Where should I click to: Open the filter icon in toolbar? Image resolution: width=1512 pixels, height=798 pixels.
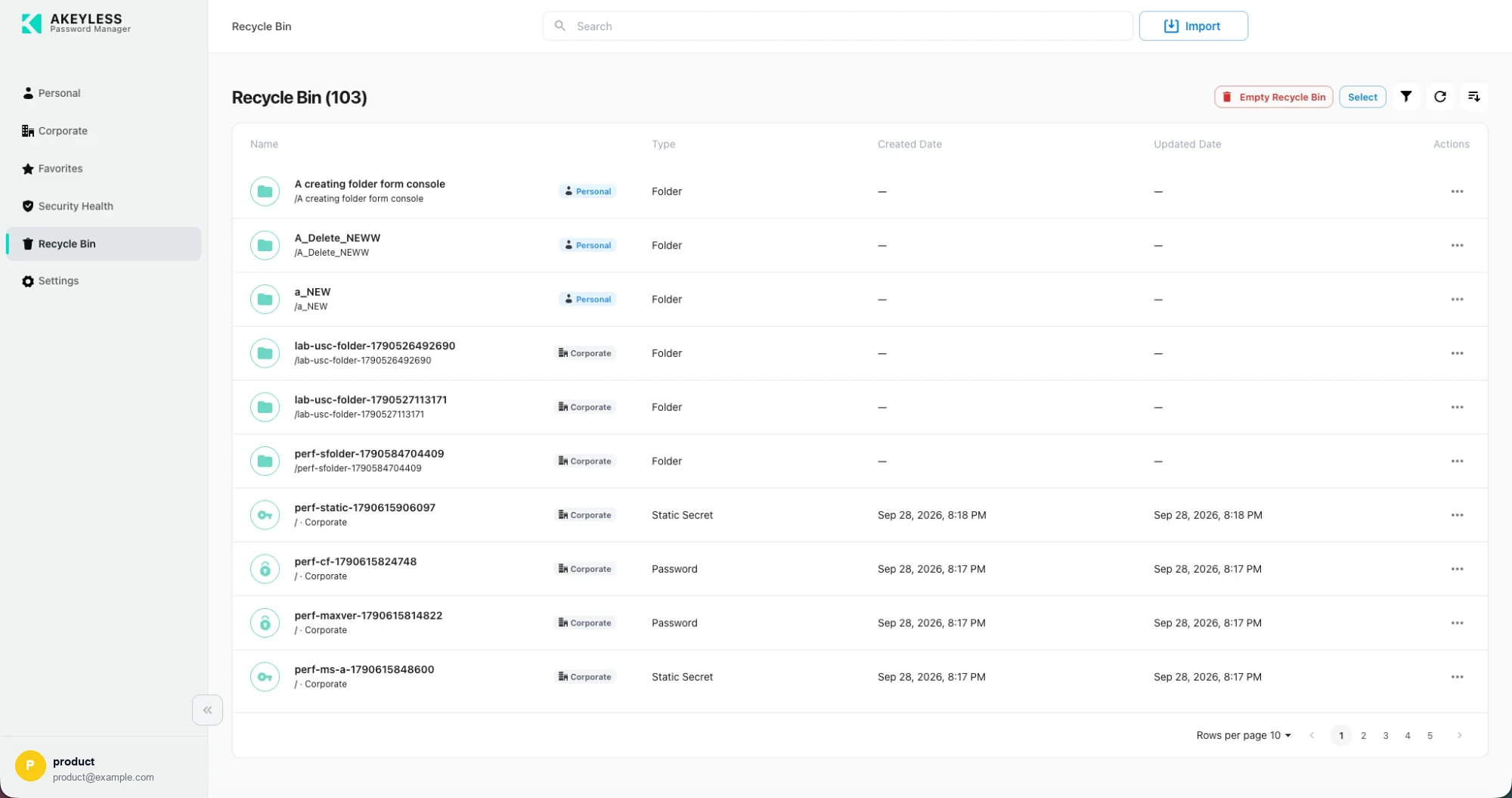point(1406,97)
